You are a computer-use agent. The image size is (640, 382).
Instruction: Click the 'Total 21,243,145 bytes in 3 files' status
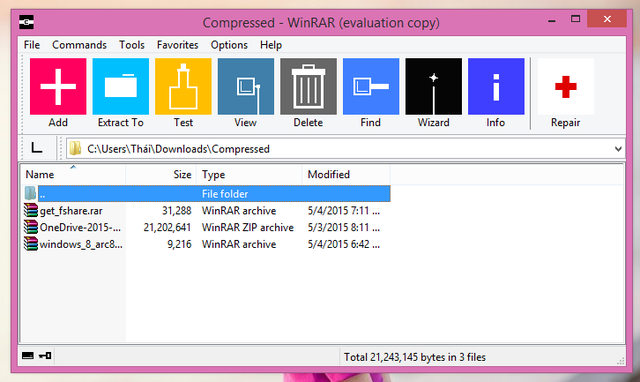(x=415, y=358)
